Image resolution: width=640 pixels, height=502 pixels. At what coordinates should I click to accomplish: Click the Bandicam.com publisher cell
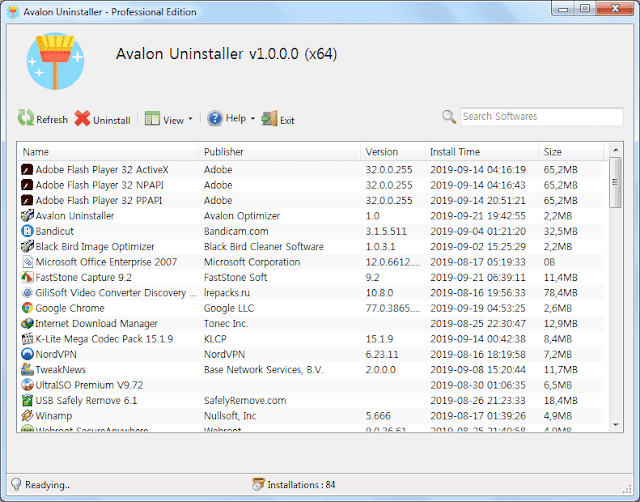point(236,231)
